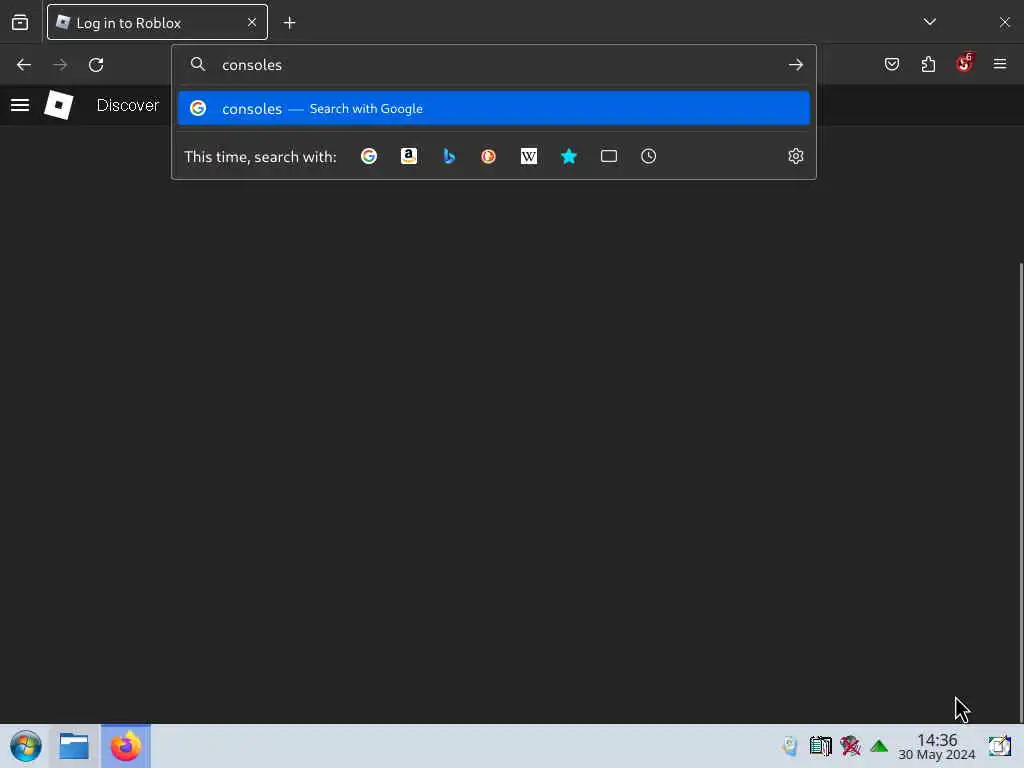Image resolution: width=1024 pixels, height=768 pixels.
Task: Open the Start menu
Action: pyautogui.click(x=25, y=746)
